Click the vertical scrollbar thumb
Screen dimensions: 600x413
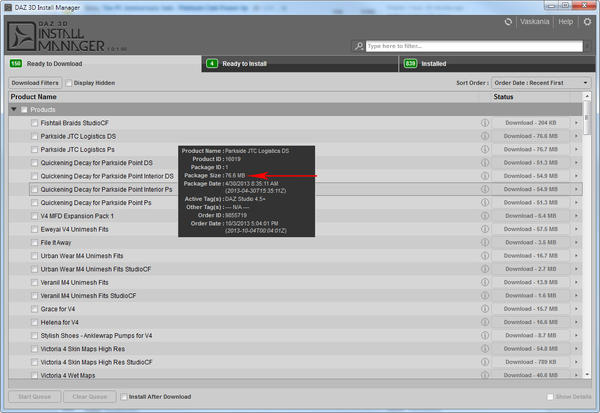pos(587,118)
